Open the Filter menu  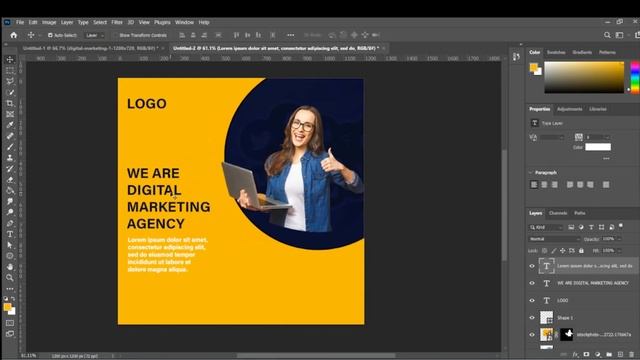click(x=117, y=22)
